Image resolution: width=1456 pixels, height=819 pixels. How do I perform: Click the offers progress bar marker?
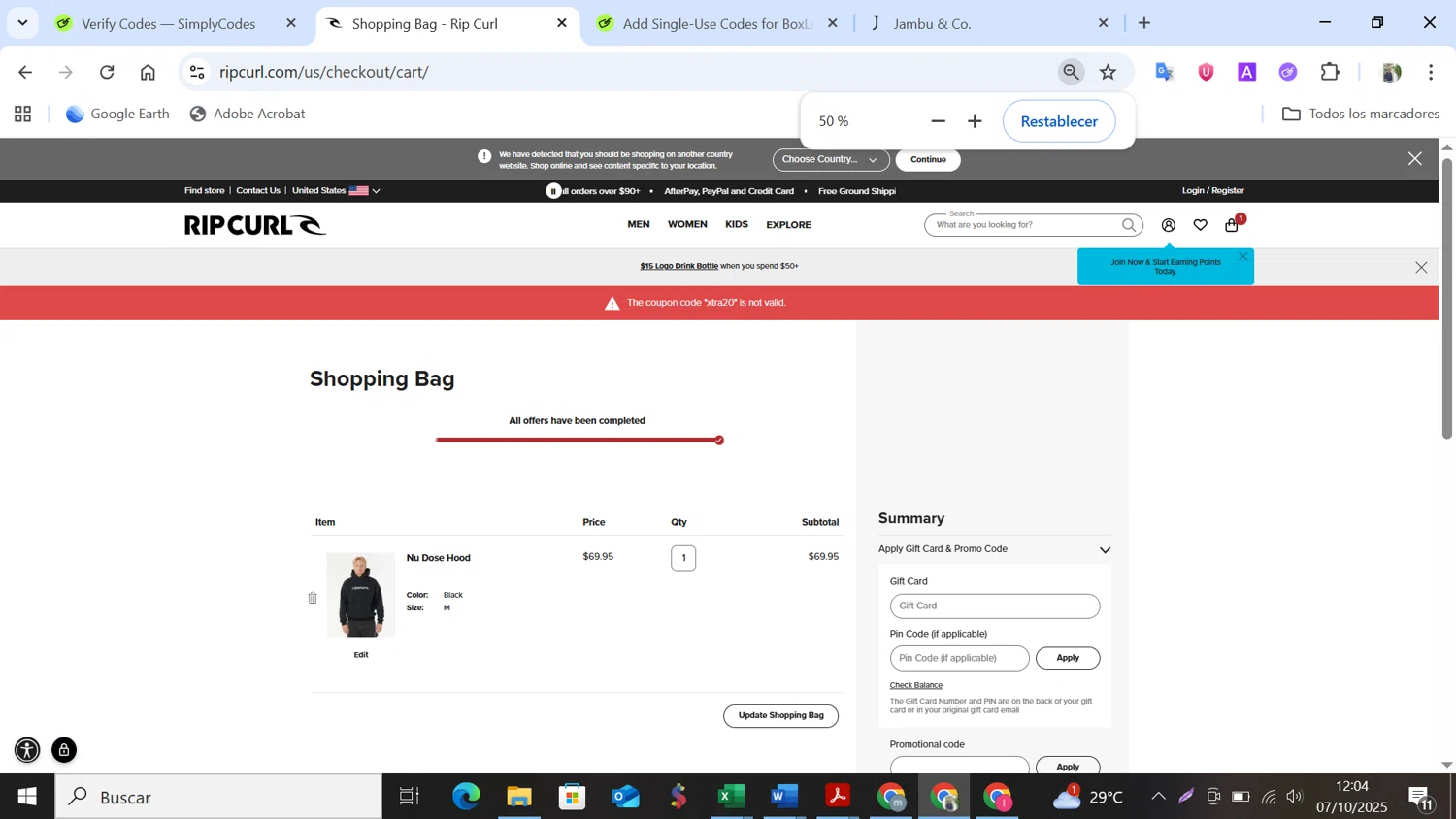click(x=719, y=441)
